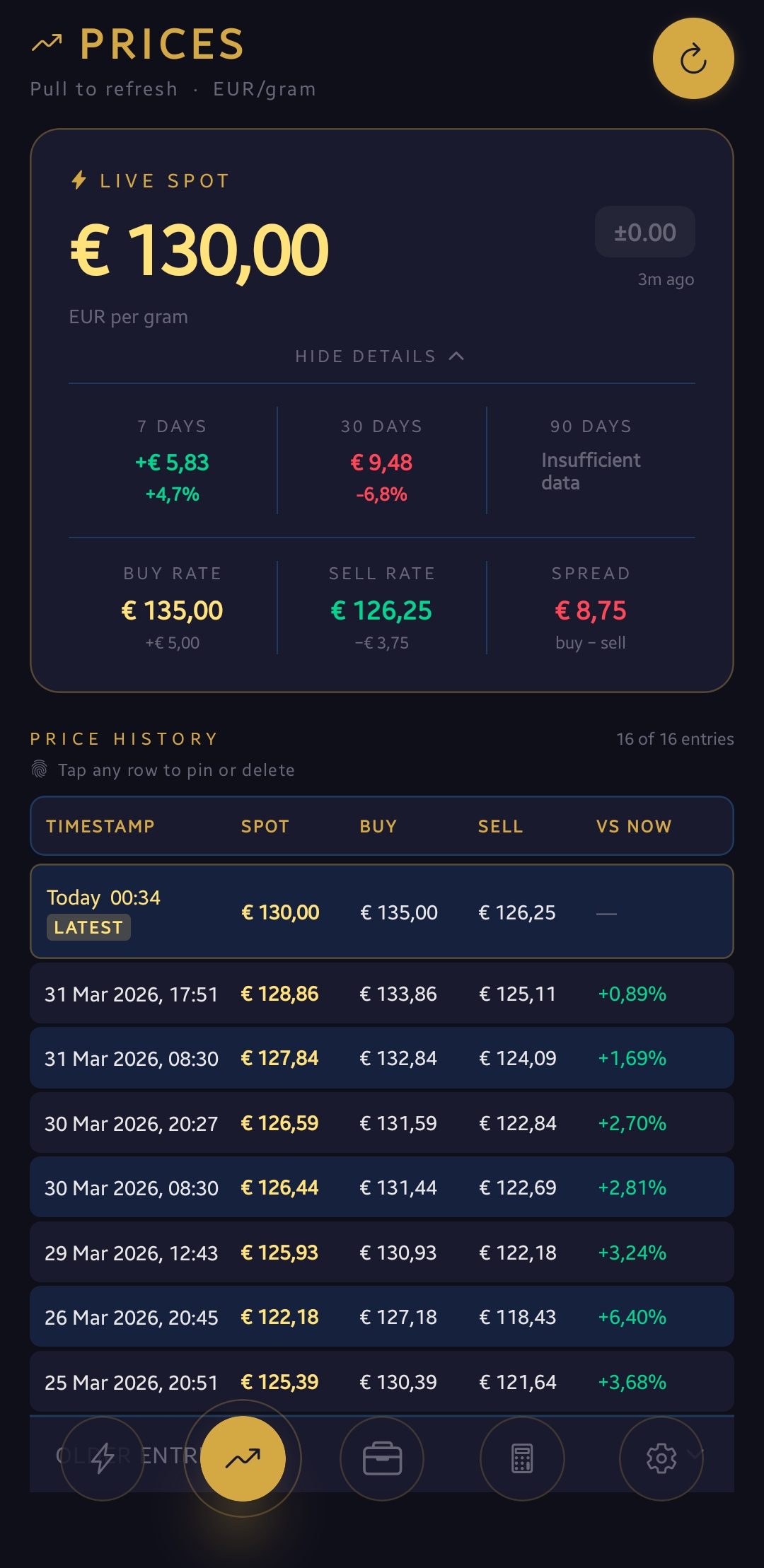Tap the circular refresh icon top right

tap(693, 58)
